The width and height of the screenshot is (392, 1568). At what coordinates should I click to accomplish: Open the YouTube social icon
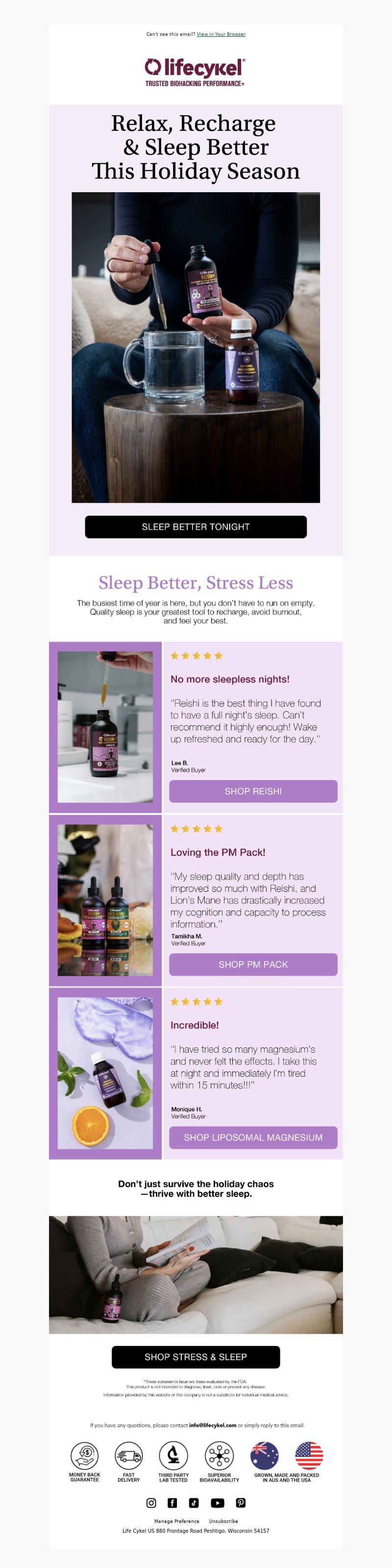coord(217,1503)
